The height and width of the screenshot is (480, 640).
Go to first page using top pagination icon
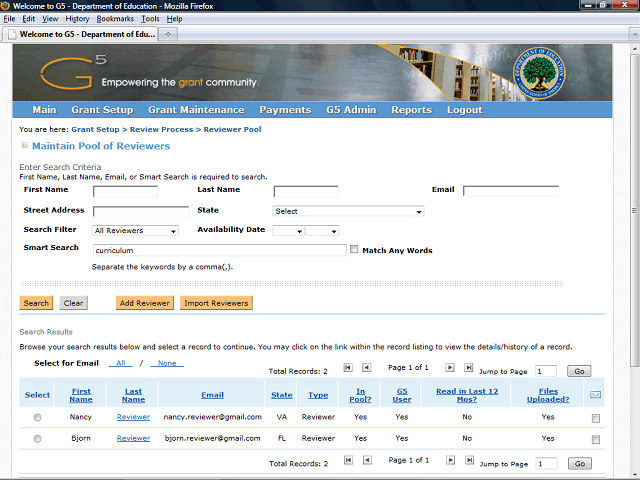[348, 368]
